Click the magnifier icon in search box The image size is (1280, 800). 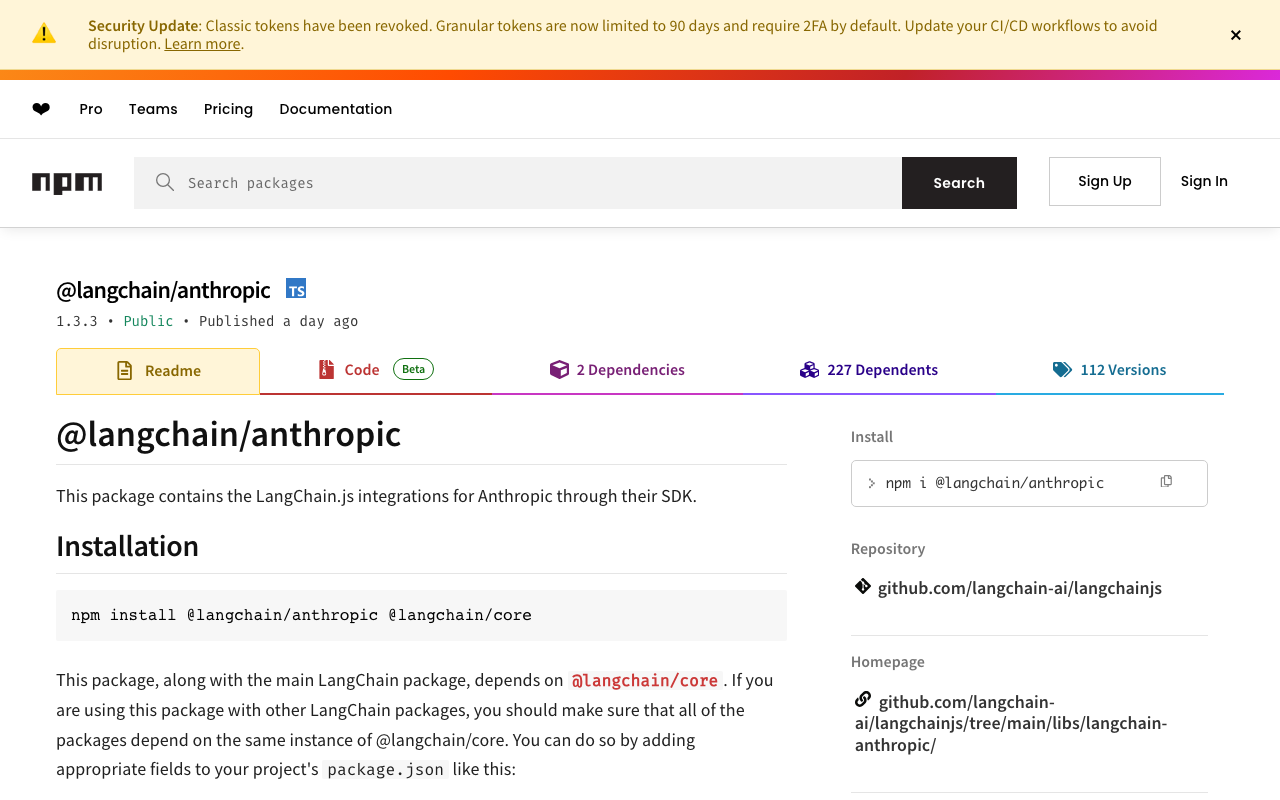165,182
